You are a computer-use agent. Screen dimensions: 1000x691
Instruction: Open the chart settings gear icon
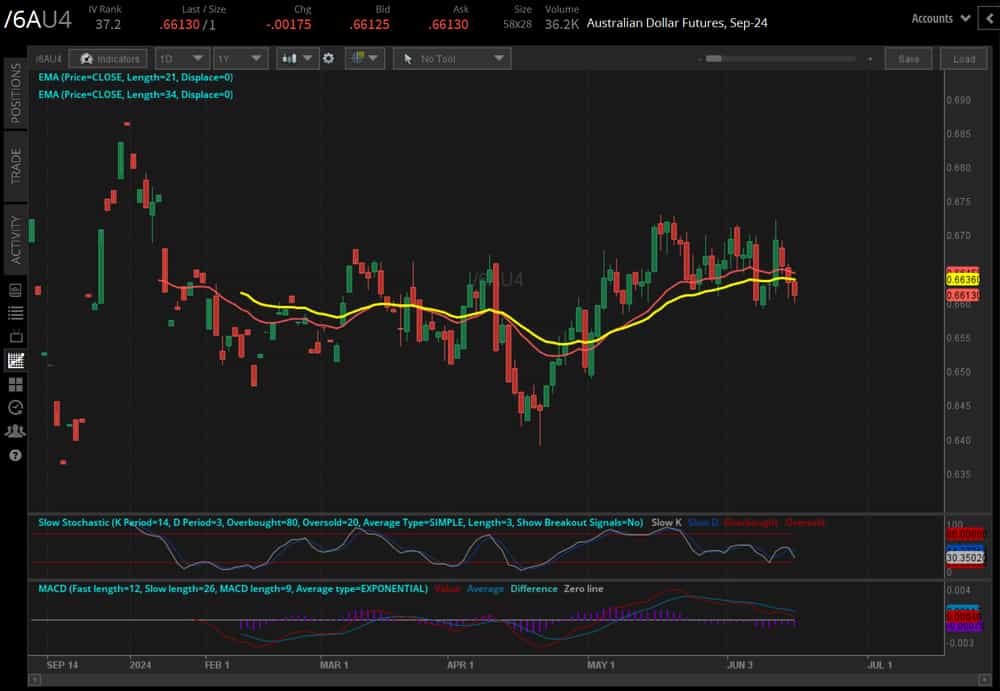tap(328, 58)
